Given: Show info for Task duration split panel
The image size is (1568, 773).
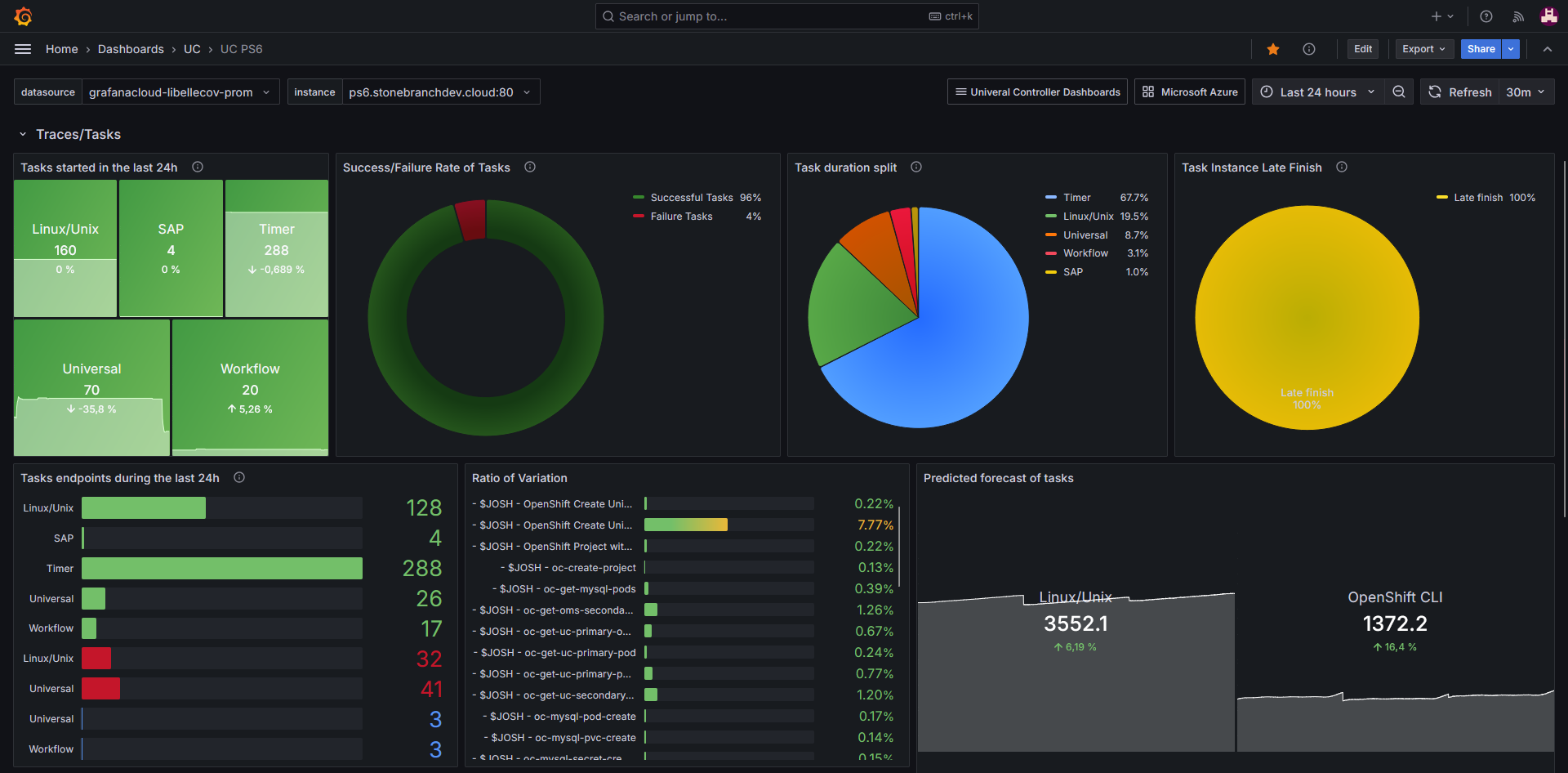Looking at the screenshot, I should pyautogui.click(x=916, y=168).
